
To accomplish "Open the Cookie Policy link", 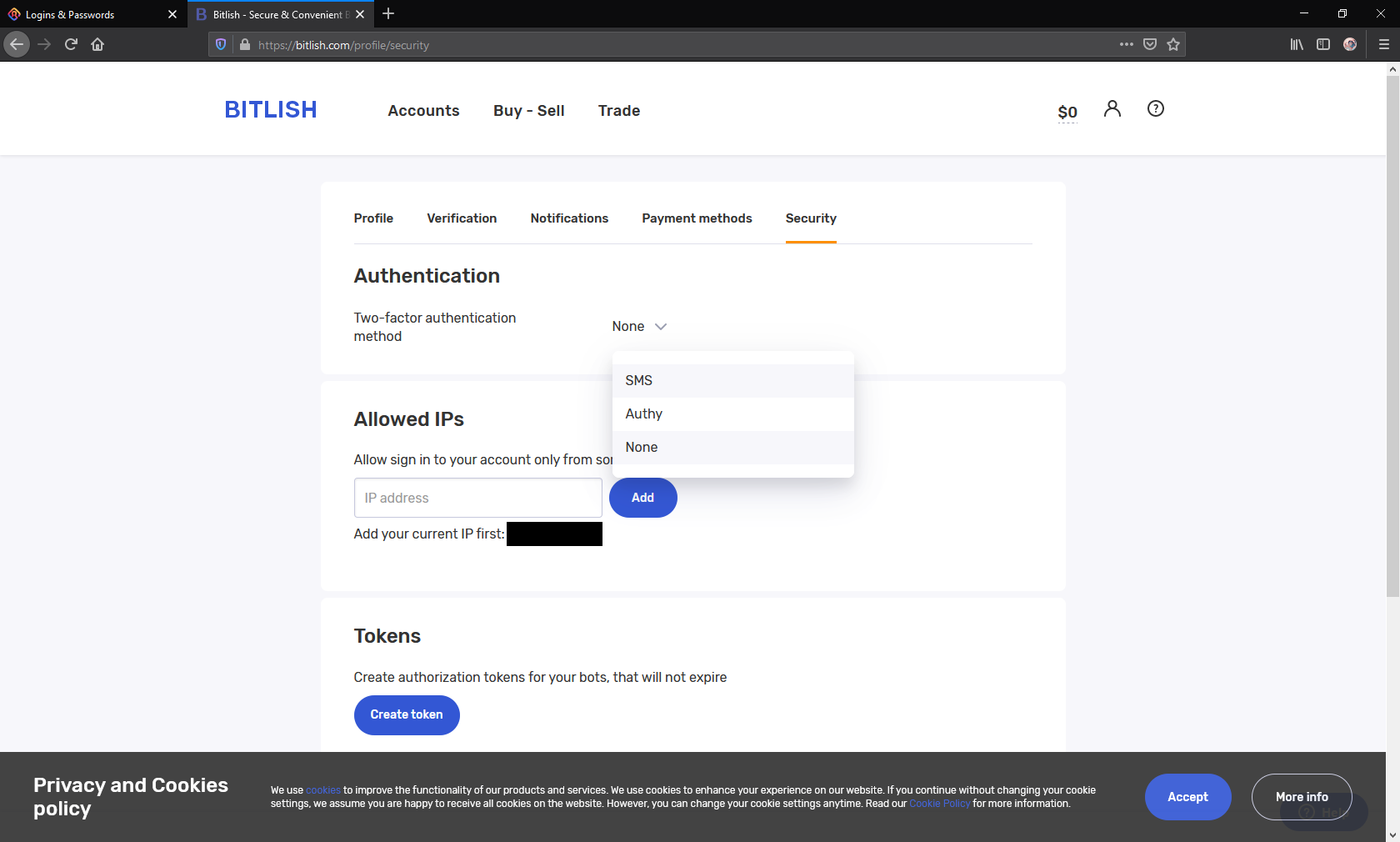I will [939, 804].
